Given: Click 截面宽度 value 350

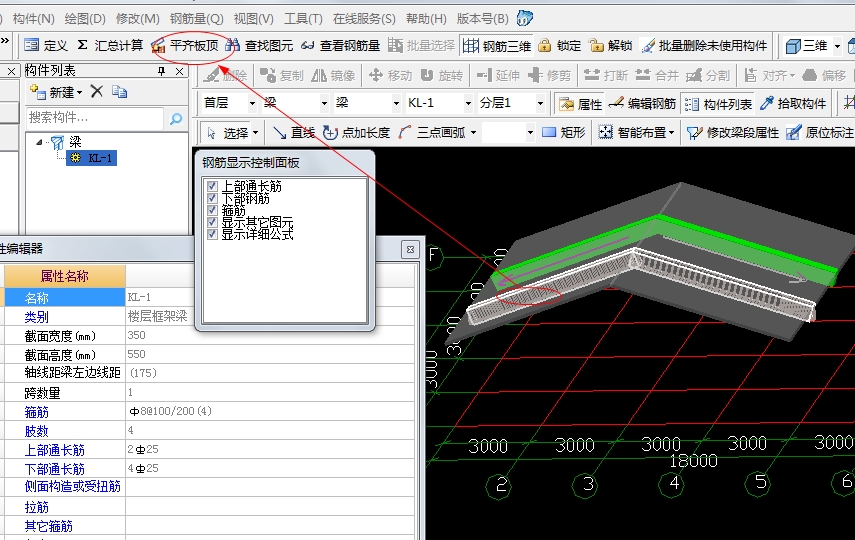Looking at the screenshot, I should click(270, 335).
